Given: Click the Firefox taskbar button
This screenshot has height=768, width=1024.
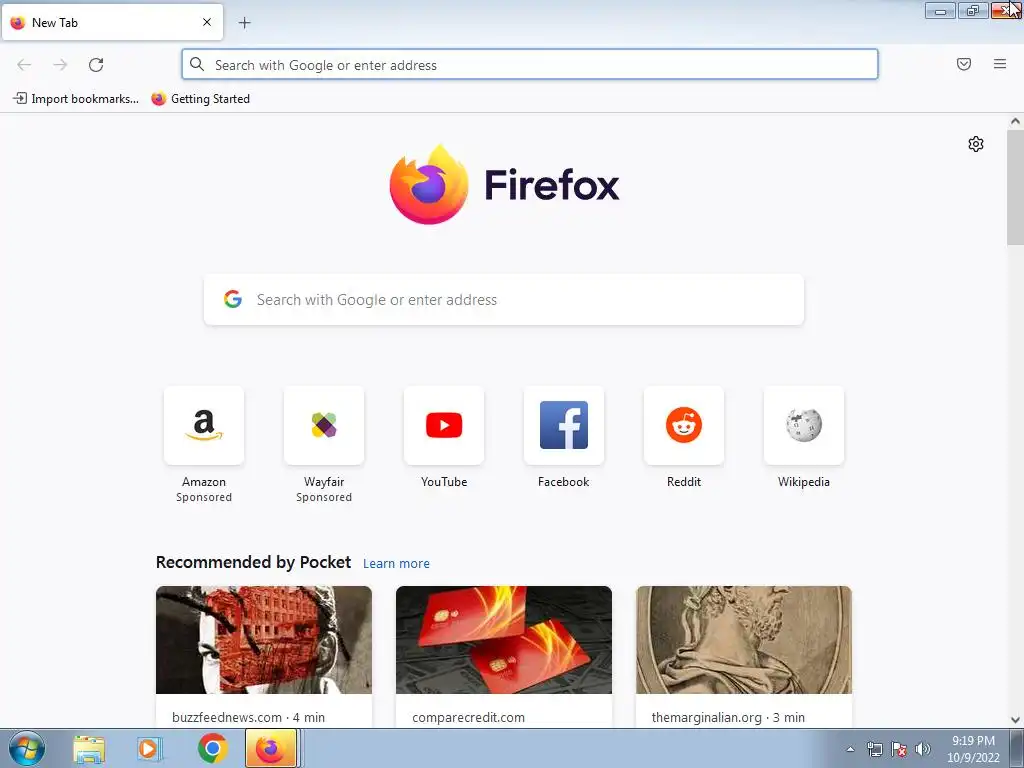Looking at the screenshot, I should 271,748.
